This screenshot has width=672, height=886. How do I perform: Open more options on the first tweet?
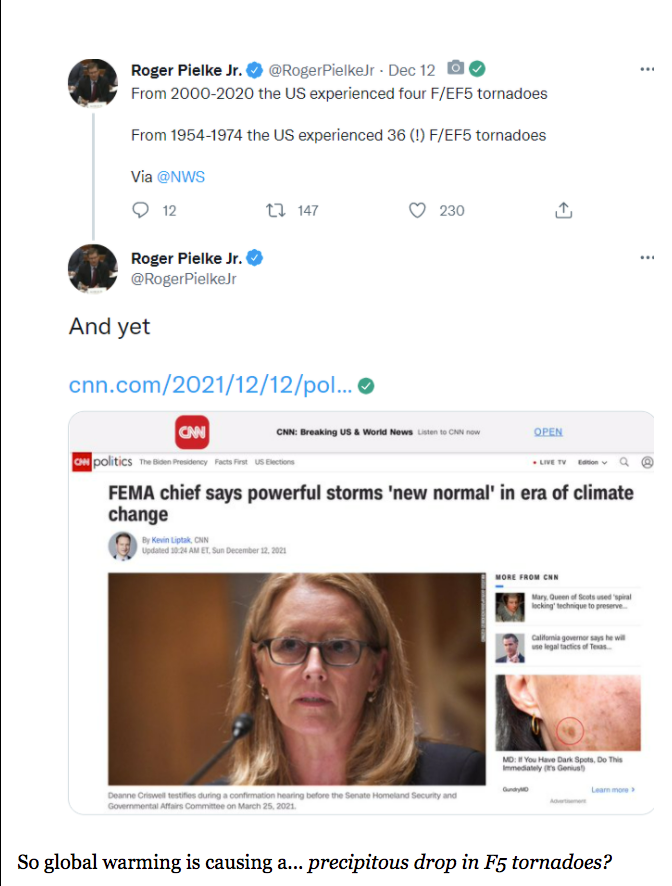click(647, 69)
